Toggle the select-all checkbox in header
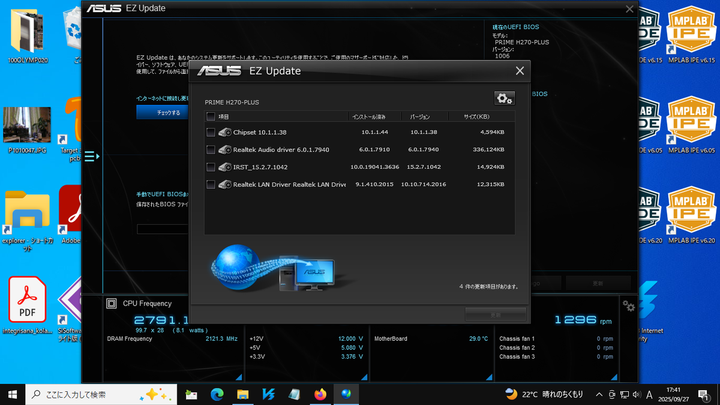720x405 pixels. pos(210,117)
